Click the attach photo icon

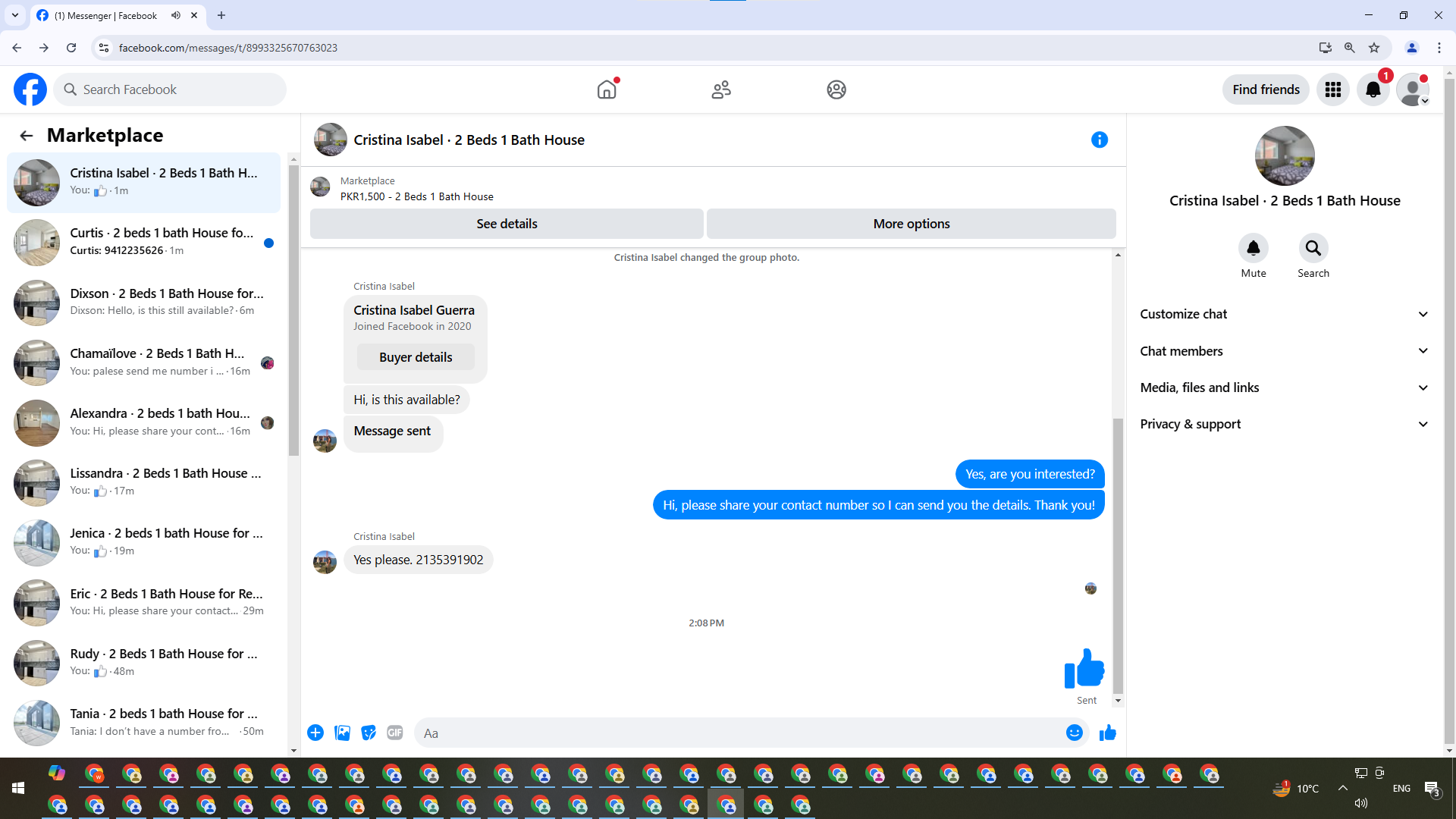point(342,733)
